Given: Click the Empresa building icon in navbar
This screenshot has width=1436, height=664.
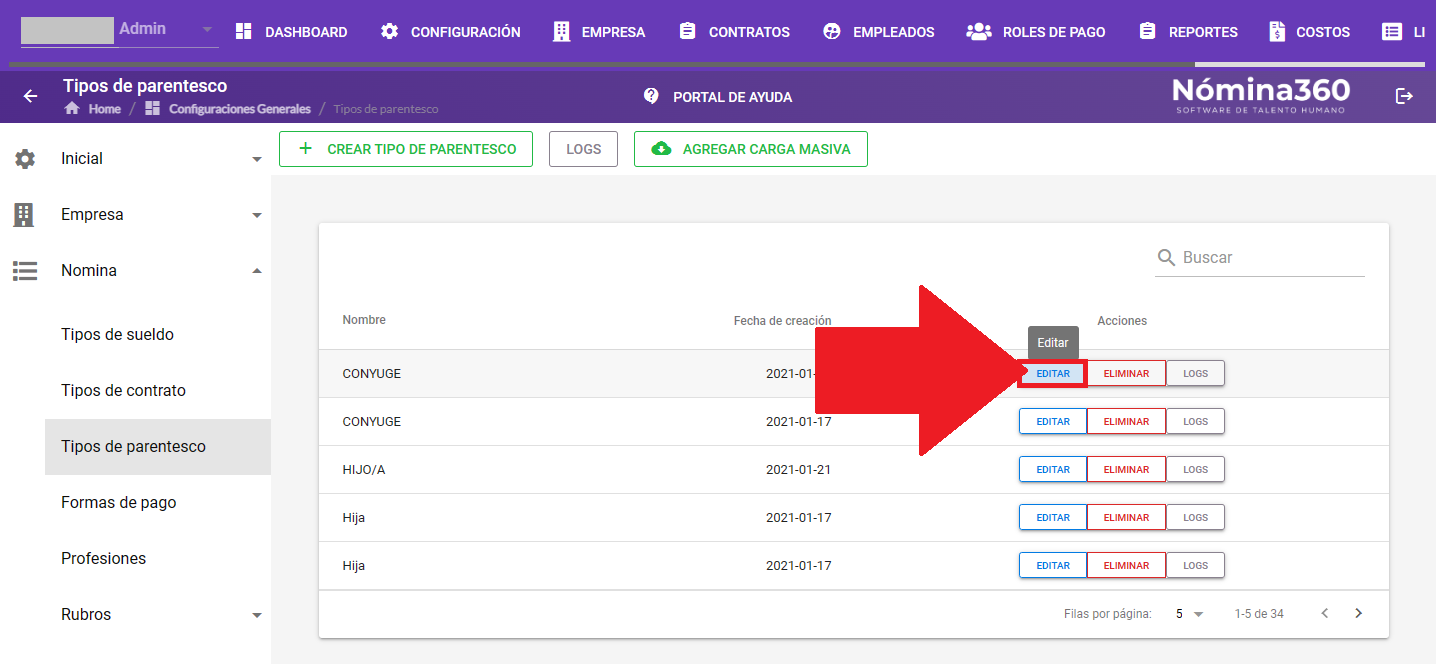Looking at the screenshot, I should coord(561,32).
